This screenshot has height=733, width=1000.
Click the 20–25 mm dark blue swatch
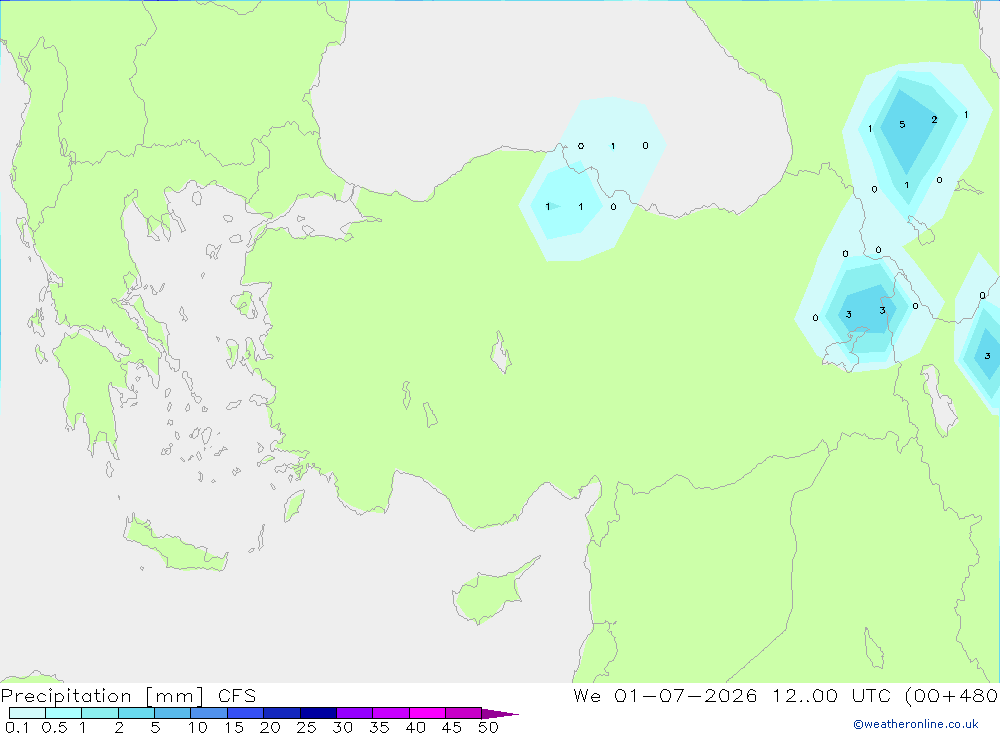tap(282, 713)
